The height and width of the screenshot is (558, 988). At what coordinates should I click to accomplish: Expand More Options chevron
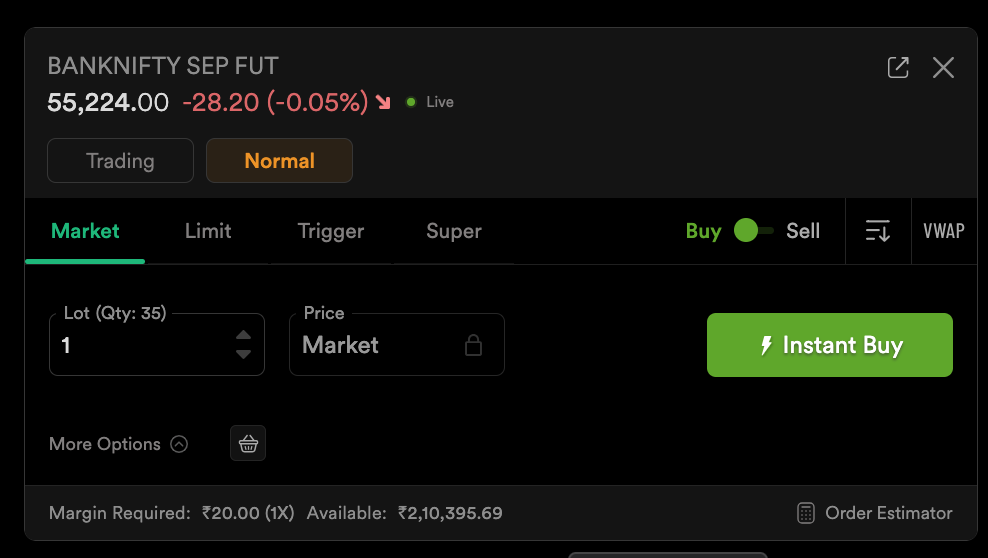[x=179, y=444]
